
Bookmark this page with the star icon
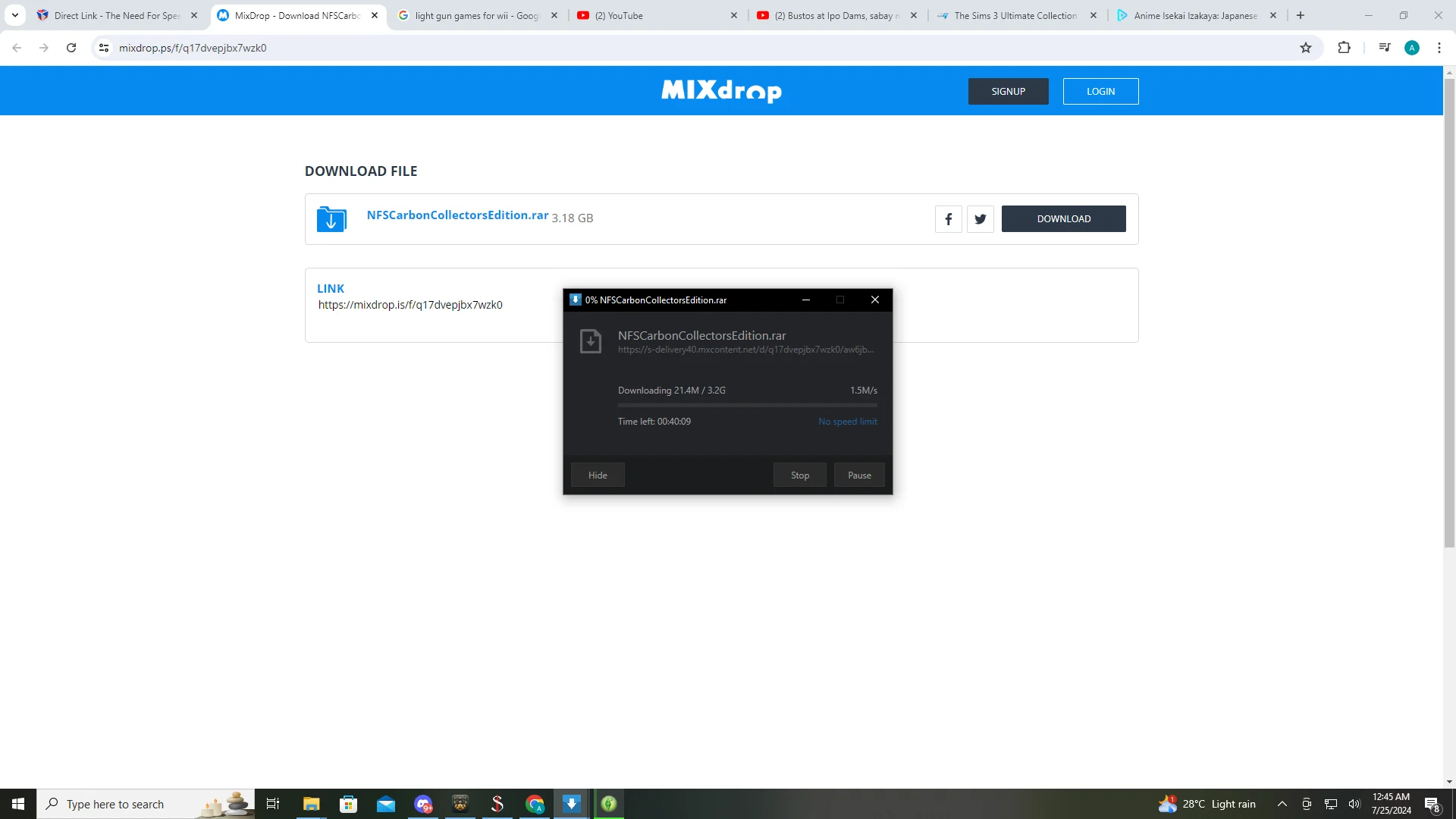1306,48
